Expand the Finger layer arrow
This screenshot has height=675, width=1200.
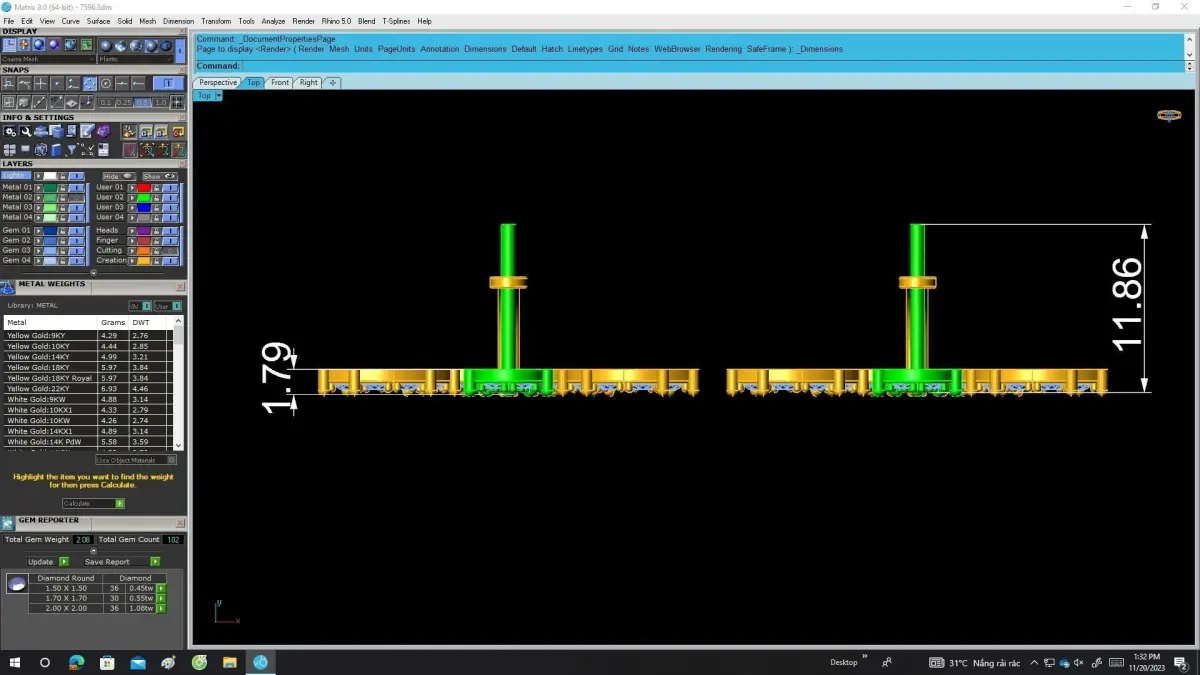point(132,241)
